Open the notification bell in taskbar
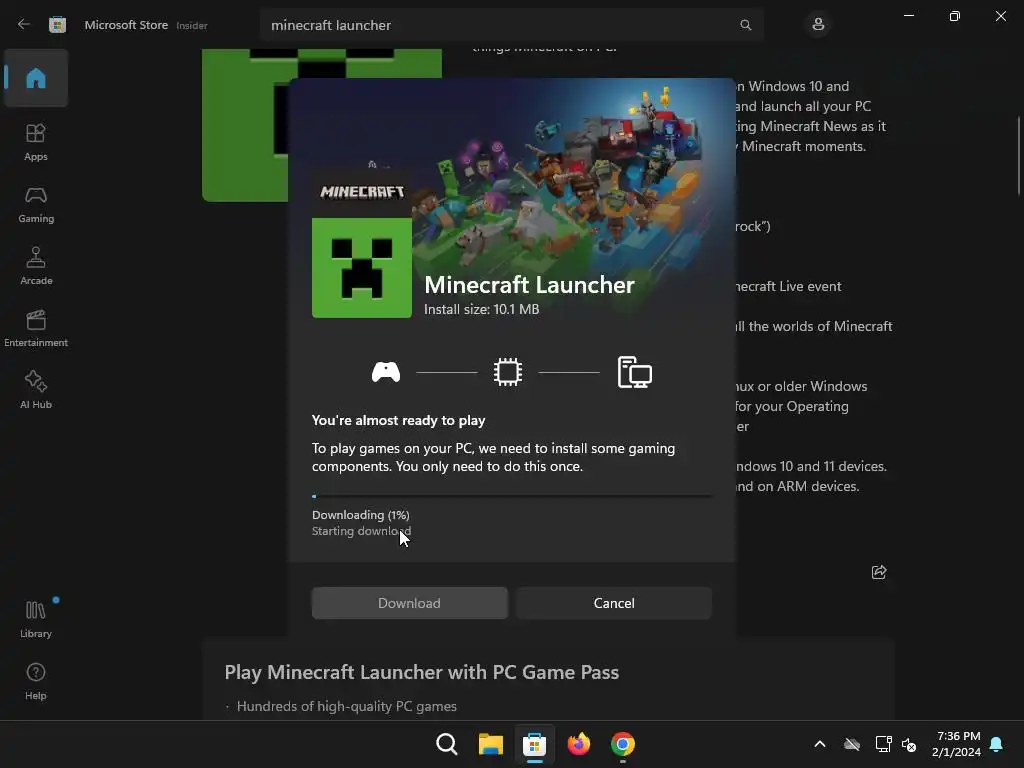 [997, 744]
